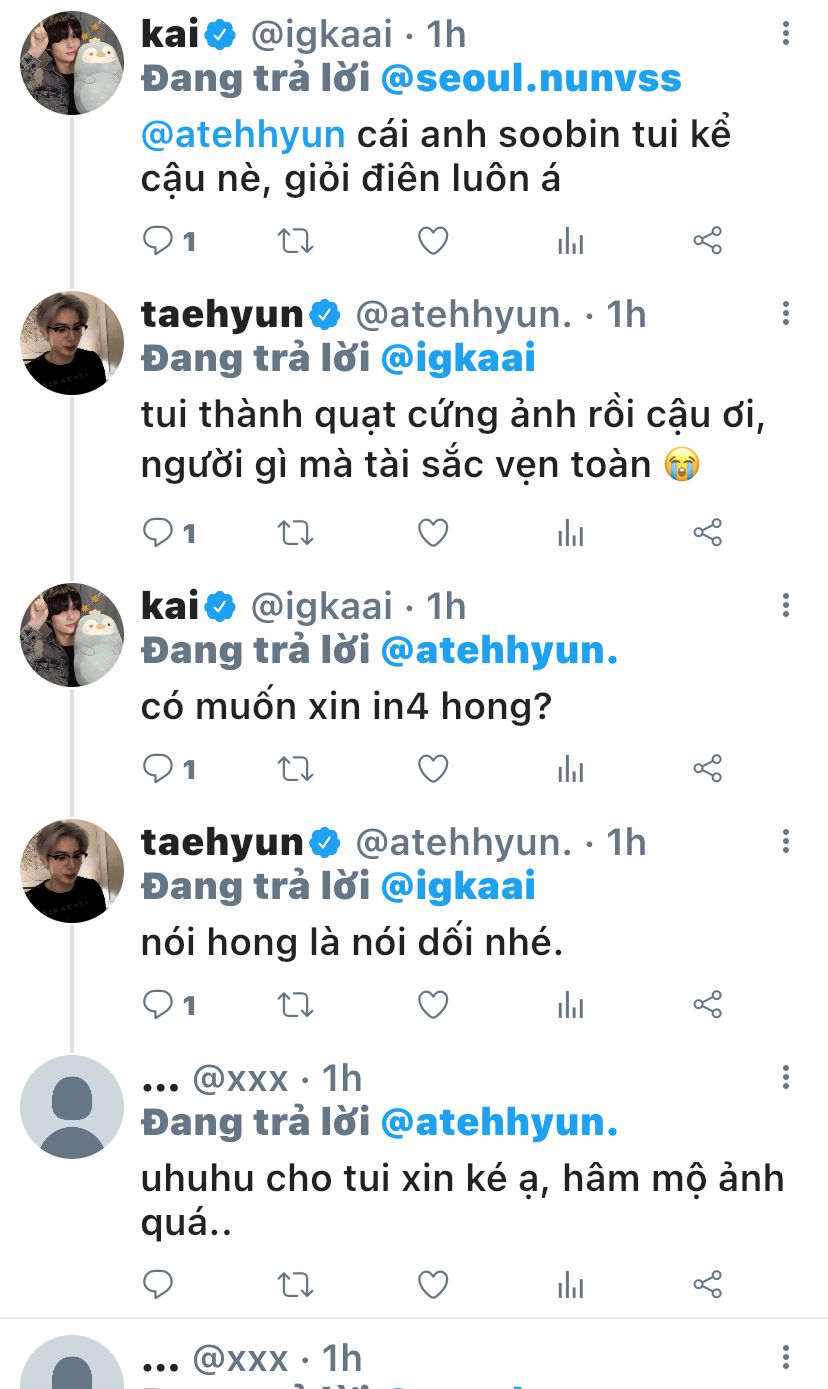Retweet kai's "xin in4 hong" tweet

tap(296, 769)
